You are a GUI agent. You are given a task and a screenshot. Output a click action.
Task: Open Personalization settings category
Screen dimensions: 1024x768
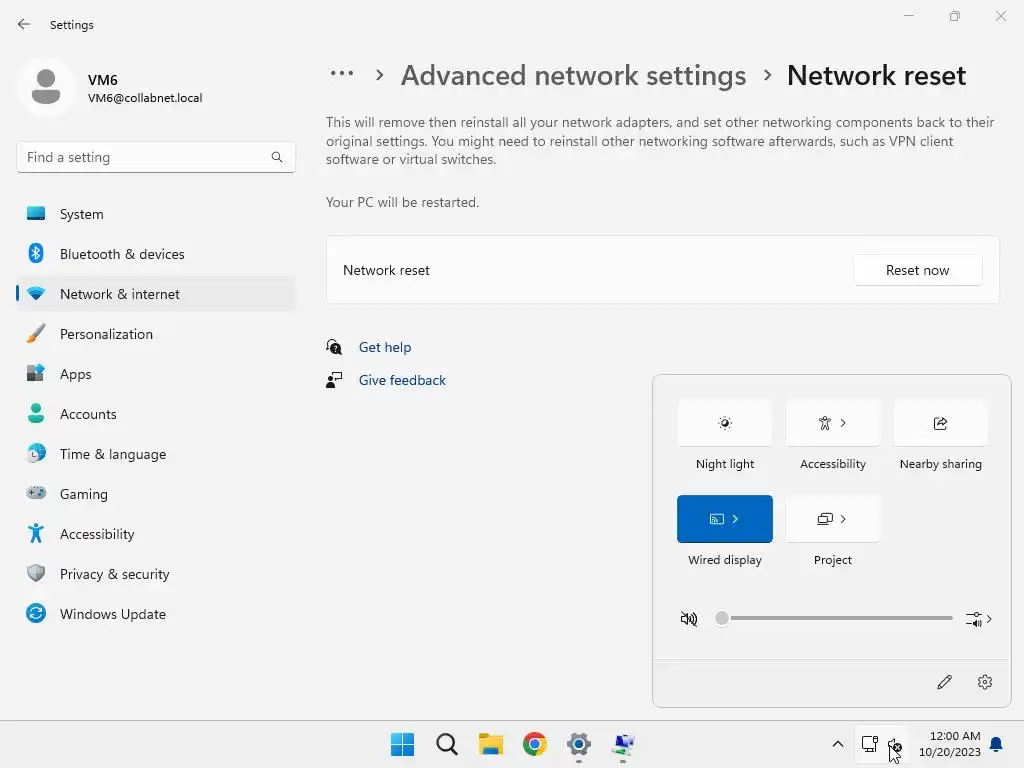[x=155, y=334]
